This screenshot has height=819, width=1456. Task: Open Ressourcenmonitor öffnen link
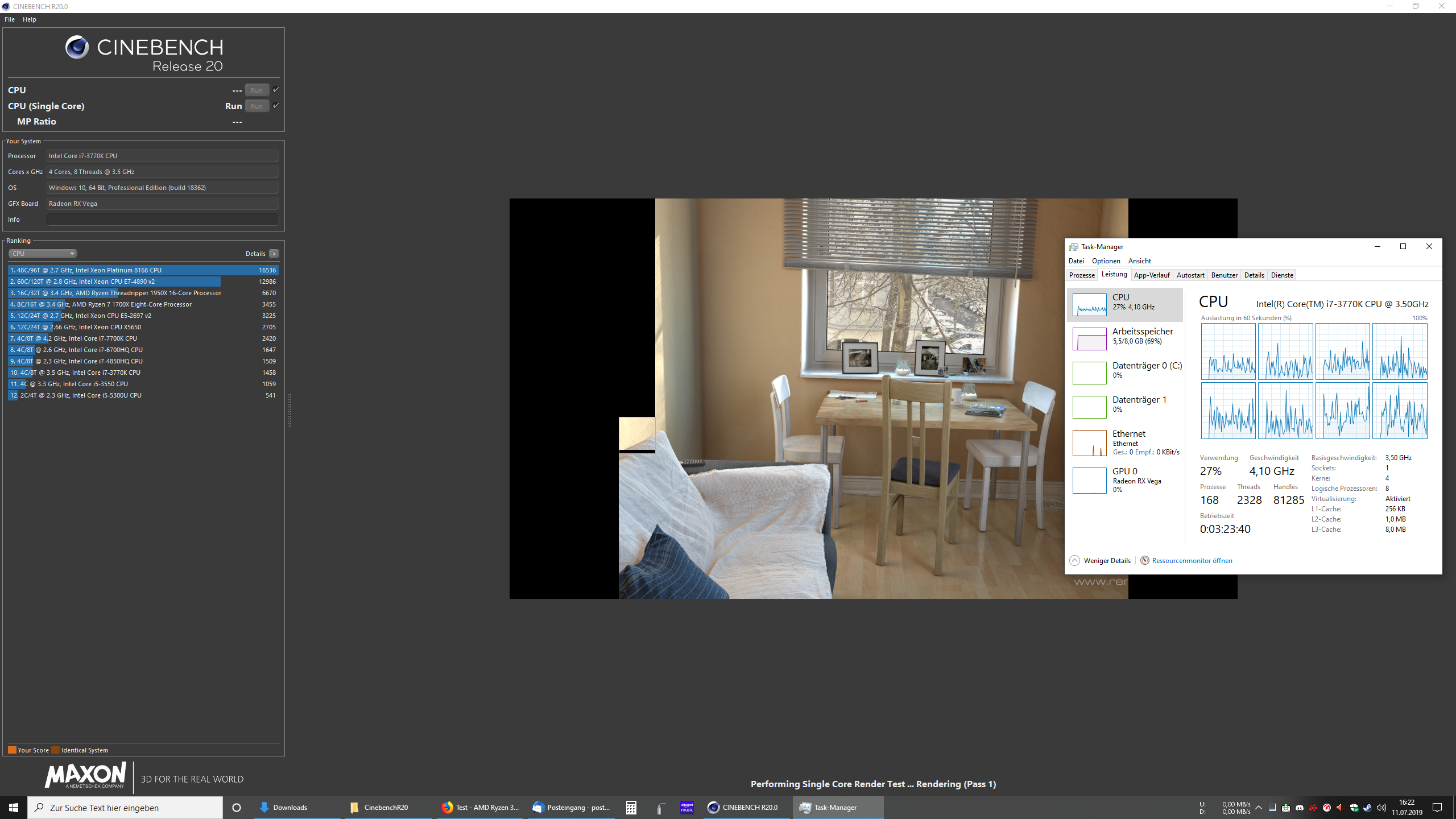pos(1192,561)
